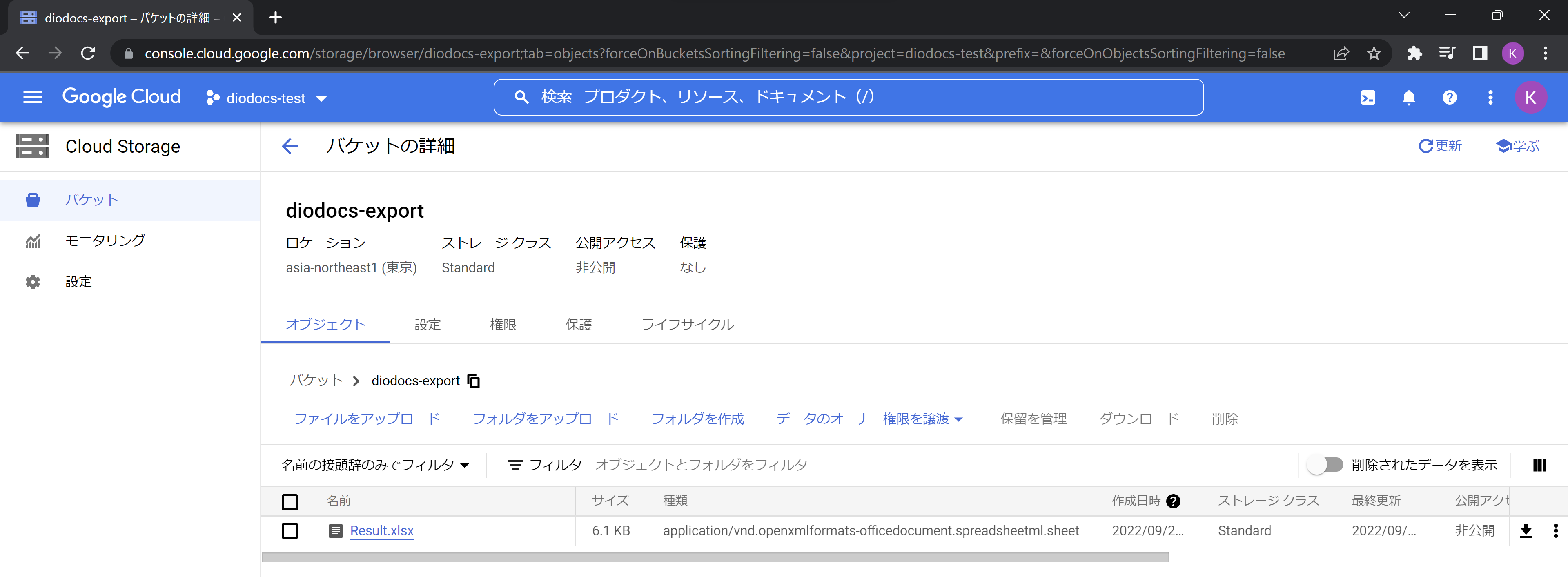1568x577 pixels.
Task: Switch to the ライフサイクル tab
Action: (x=687, y=324)
